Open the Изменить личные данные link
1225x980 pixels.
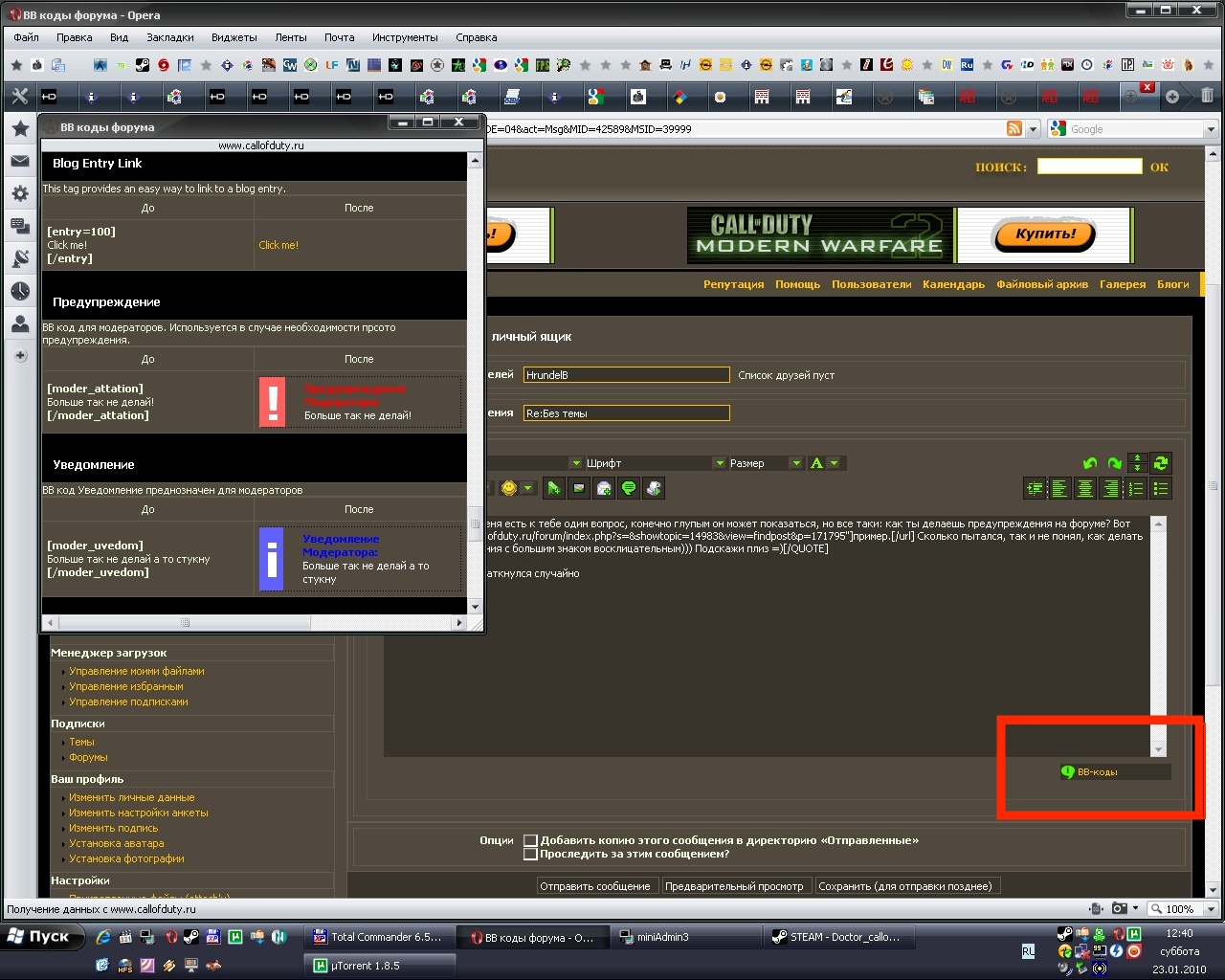[132, 797]
